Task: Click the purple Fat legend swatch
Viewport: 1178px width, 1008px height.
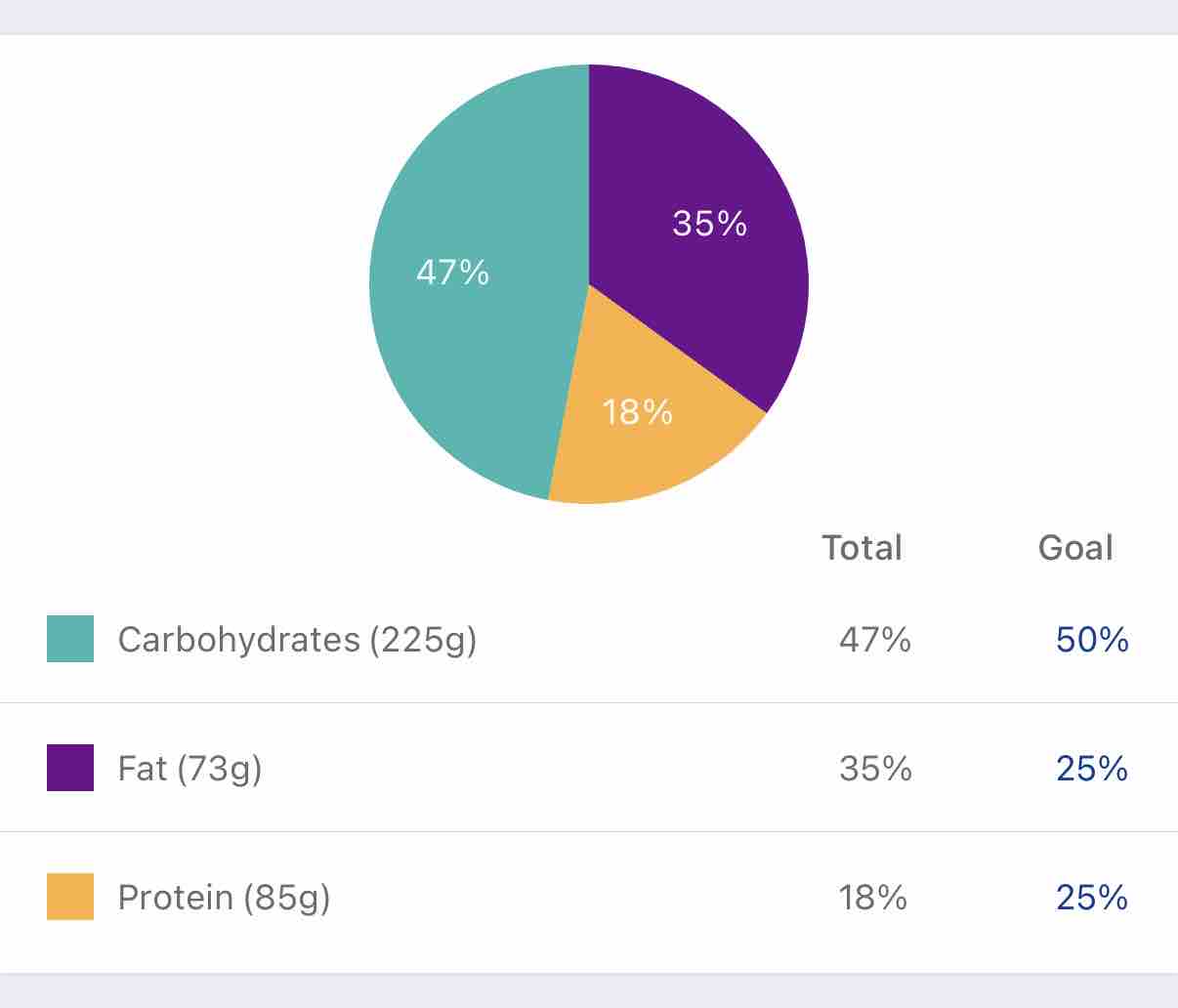Action: [70, 768]
